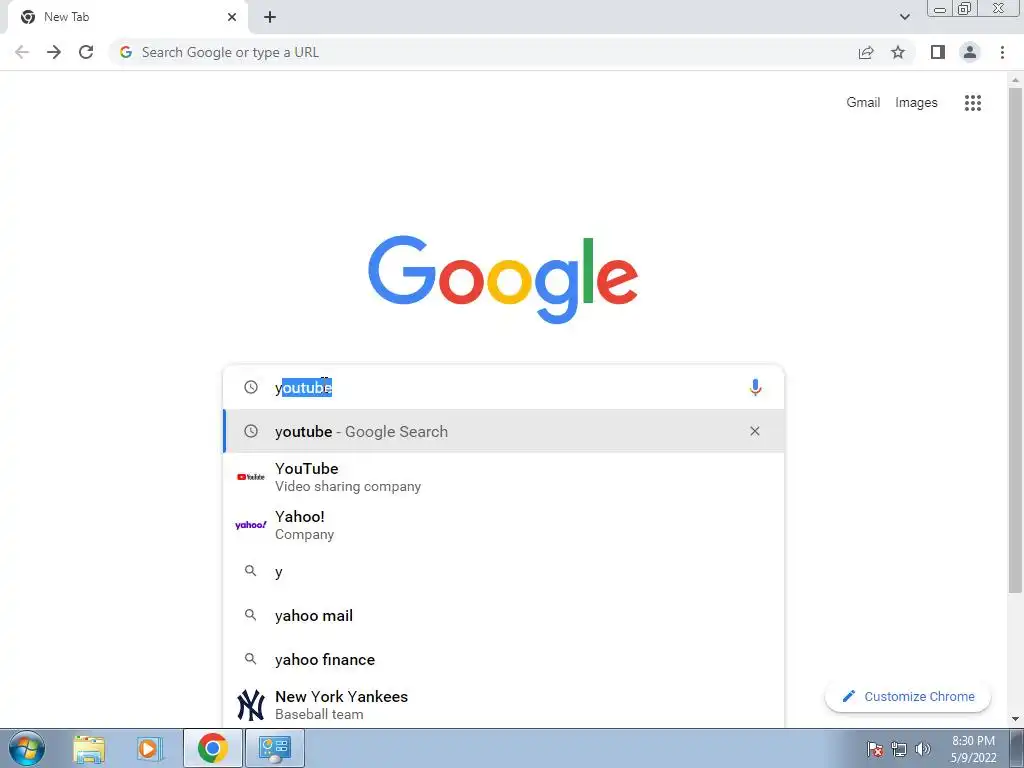This screenshot has width=1024, height=768.
Task: Open the Gmail link
Action: click(863, 103)
